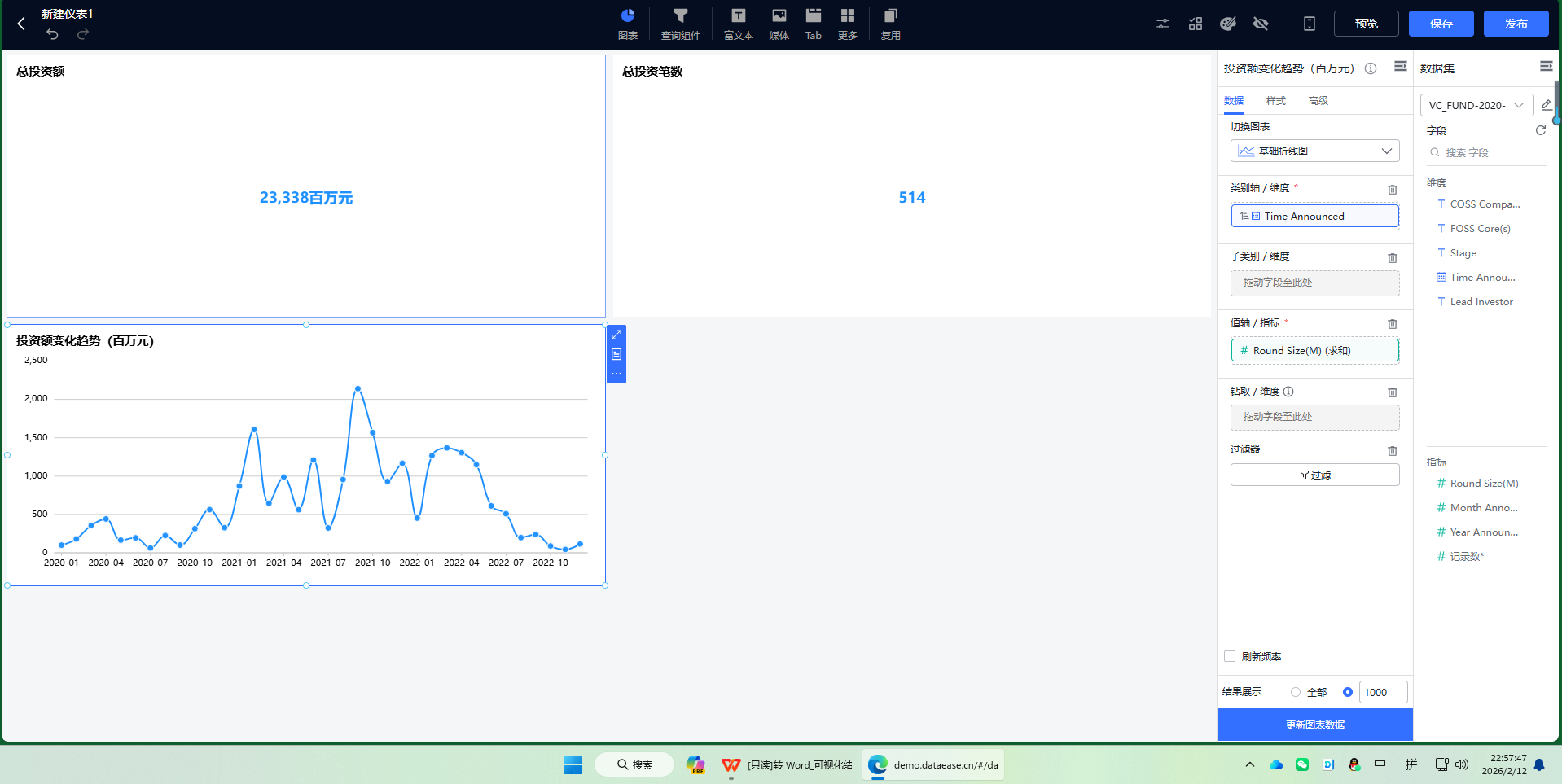
Task: Click the info icon beside 钻取 / 维度
Action: coord(1288,392)
